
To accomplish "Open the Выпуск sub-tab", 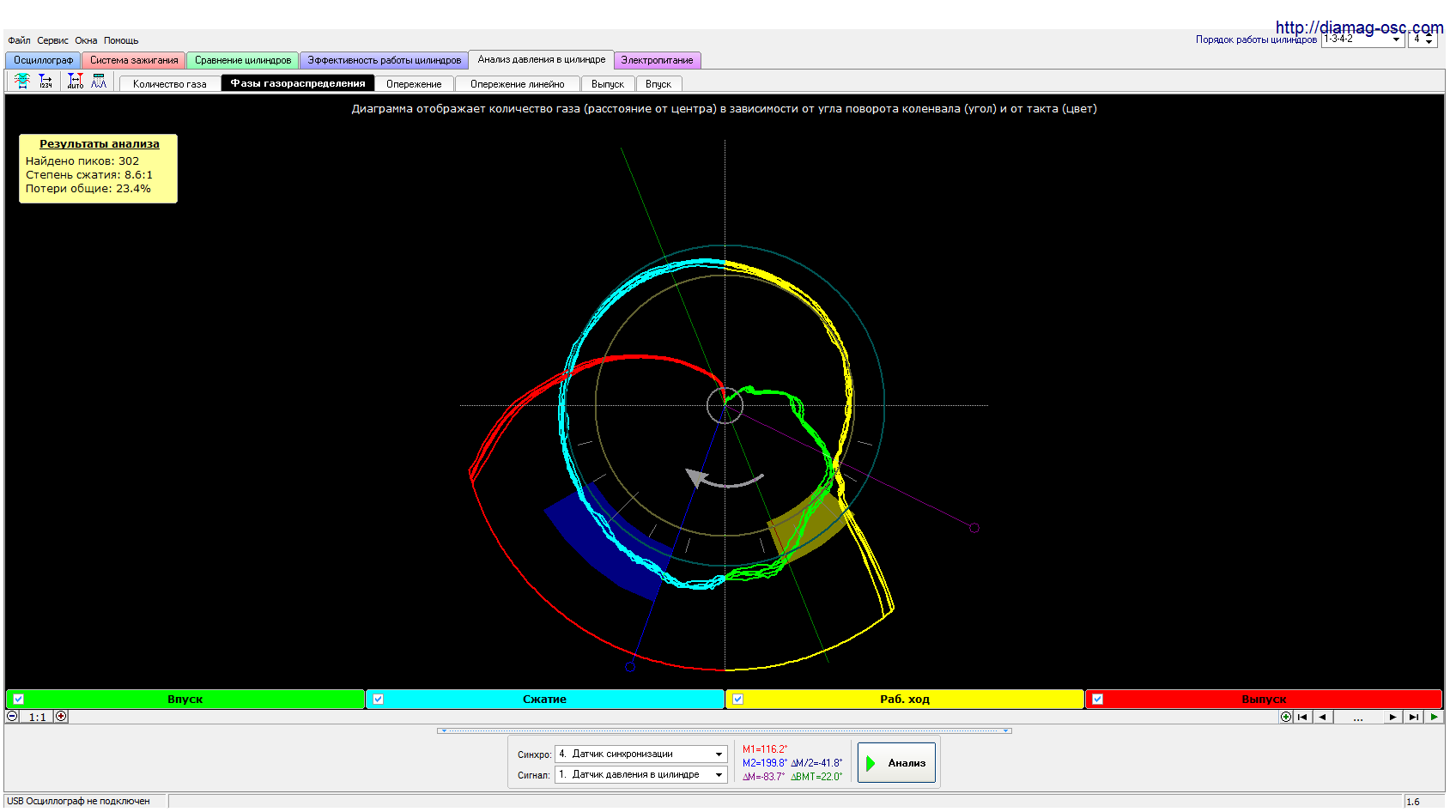I will 608,83.
